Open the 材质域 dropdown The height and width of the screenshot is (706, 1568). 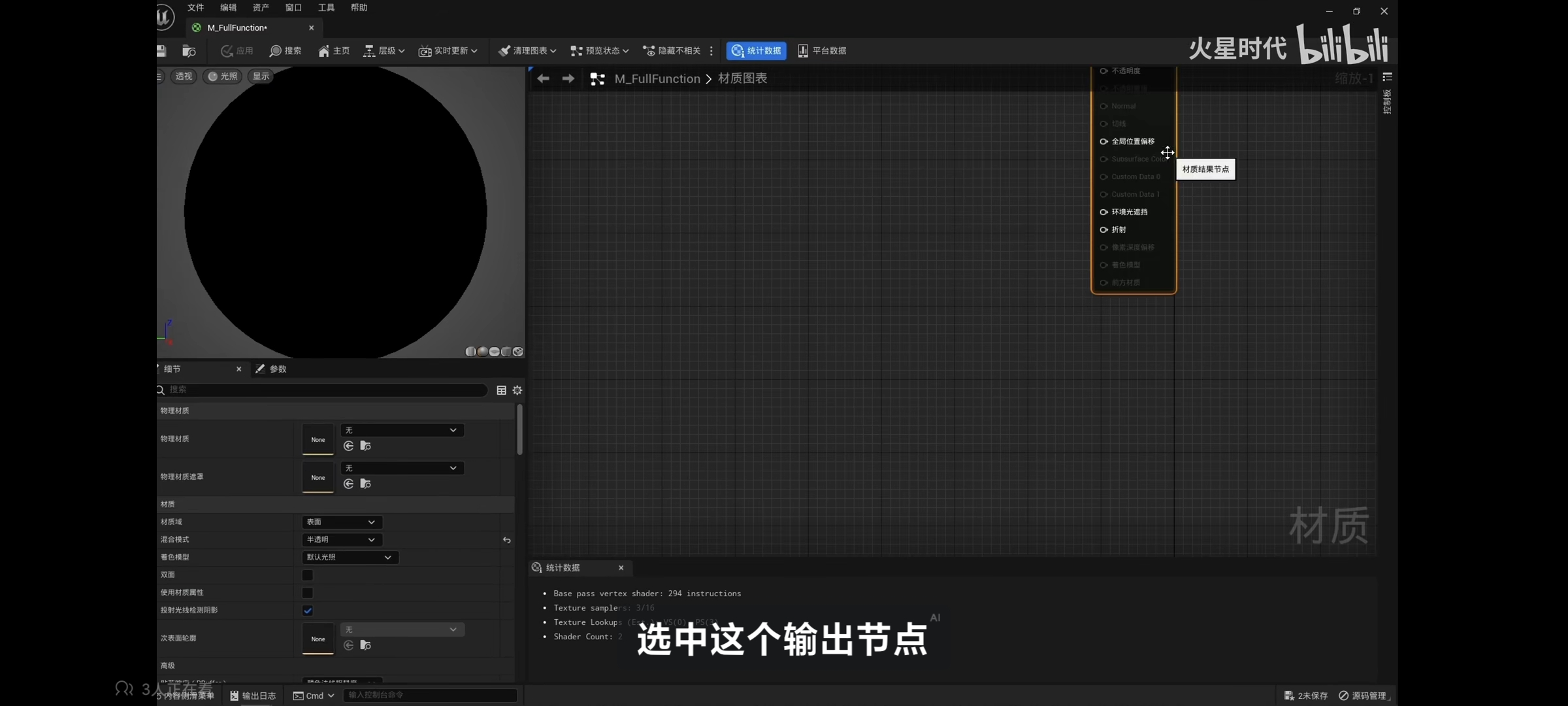pyautogui.click(x=341, y=522)
